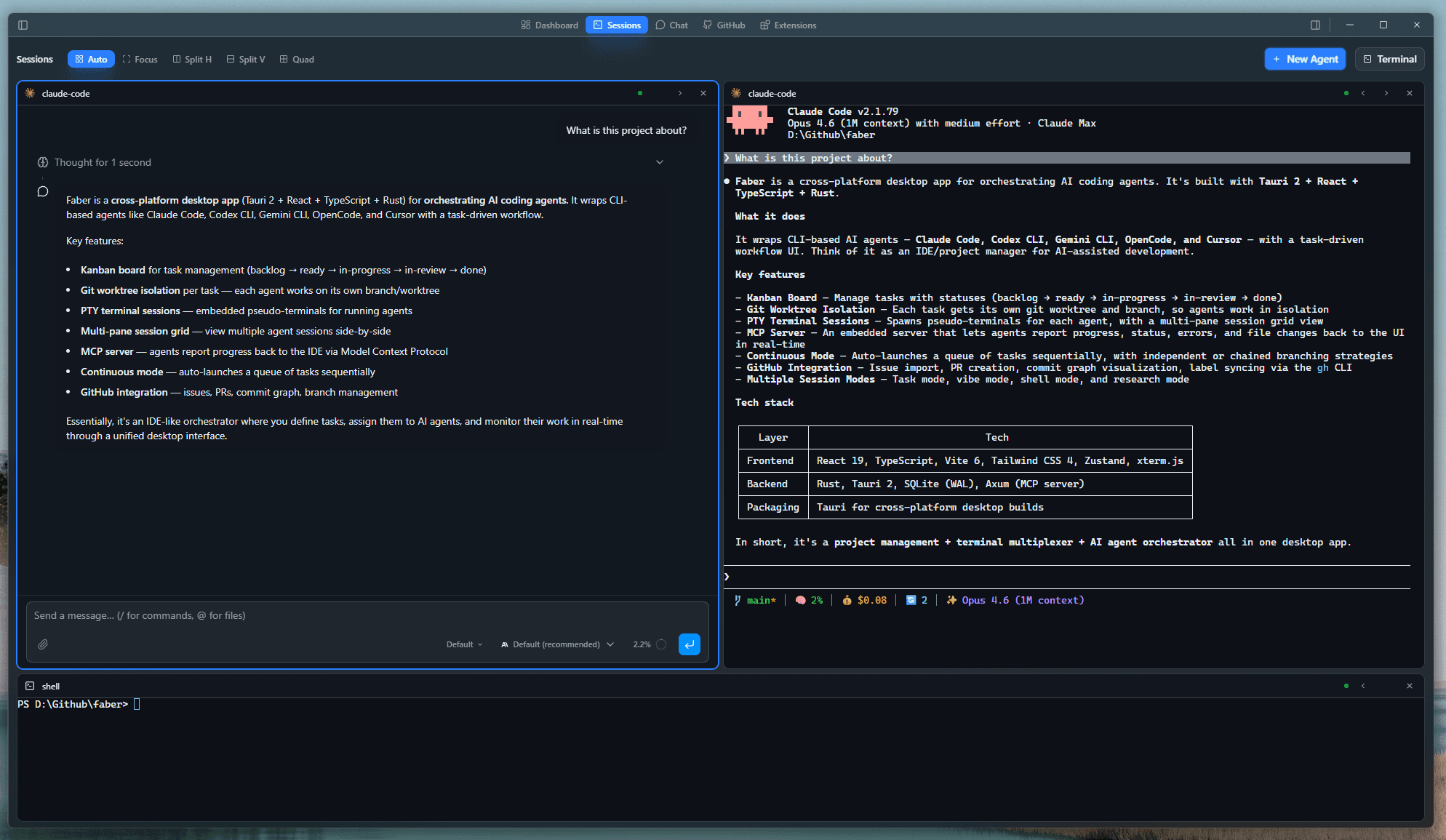The image size is (1446, 840).
Task: Click the claude-code sparkle icon in left pane
Action: 30,93
